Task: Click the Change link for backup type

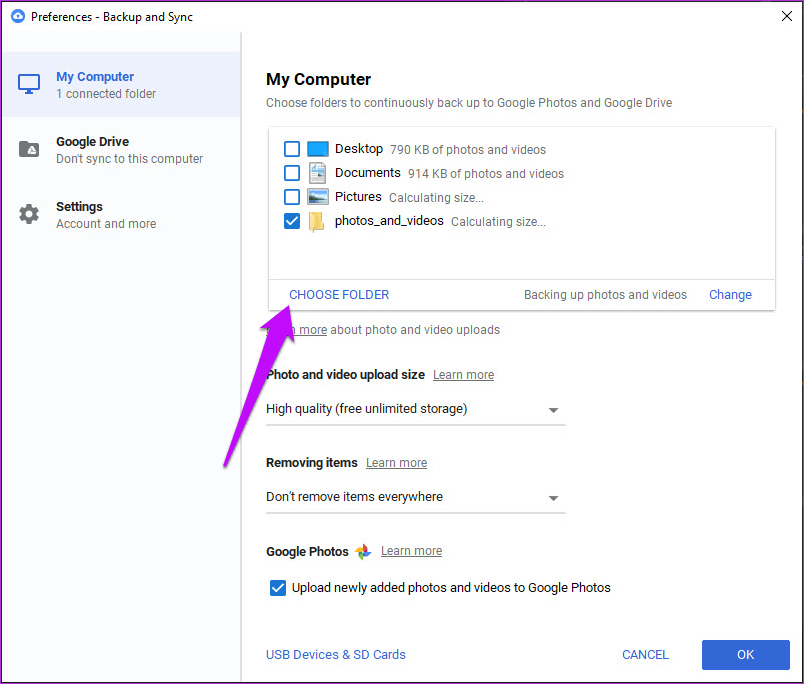Action: 730,295
